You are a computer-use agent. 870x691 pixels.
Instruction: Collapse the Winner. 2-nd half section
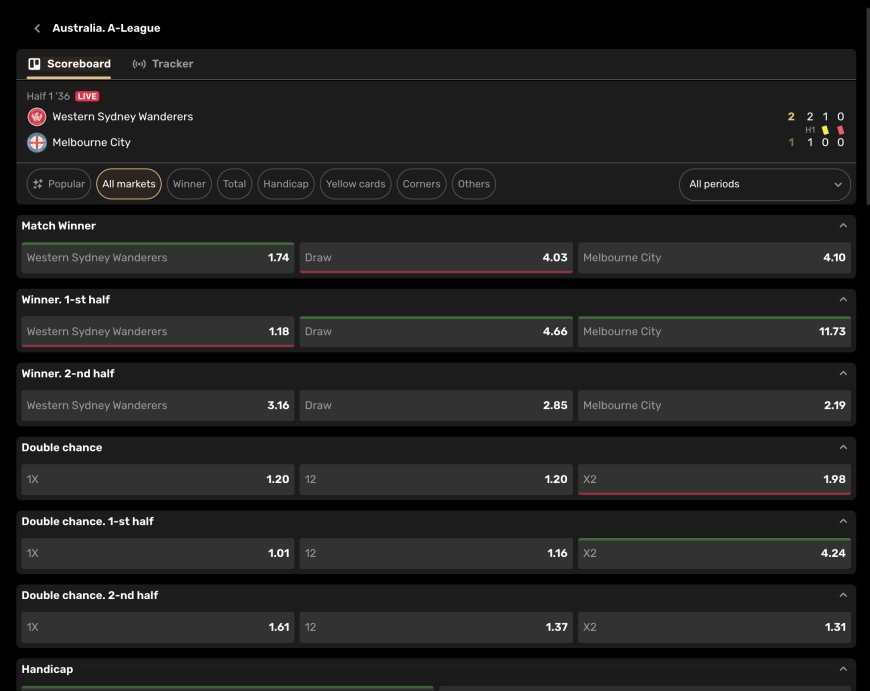[843, 373]
